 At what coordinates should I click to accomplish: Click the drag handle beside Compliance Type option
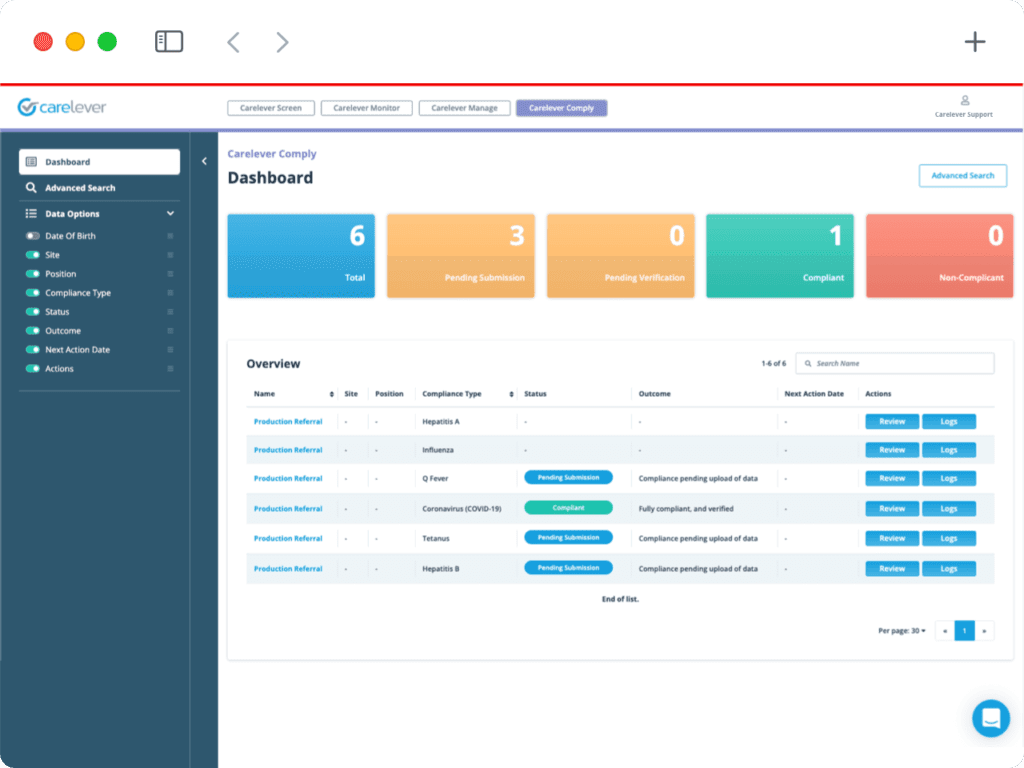pyautogui.click(x=170, y=293)
